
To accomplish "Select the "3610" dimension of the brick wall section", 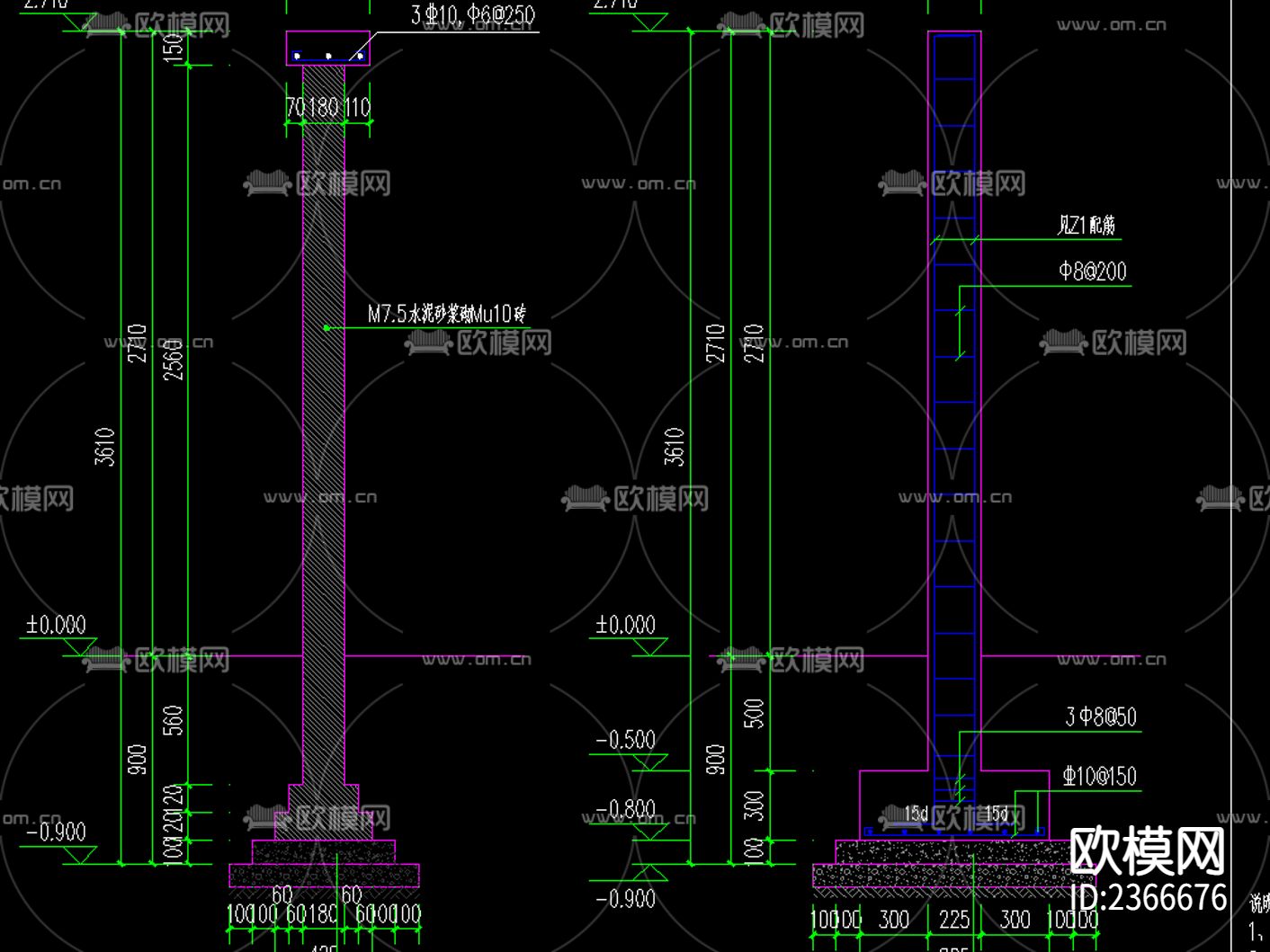I will (105, 447).
